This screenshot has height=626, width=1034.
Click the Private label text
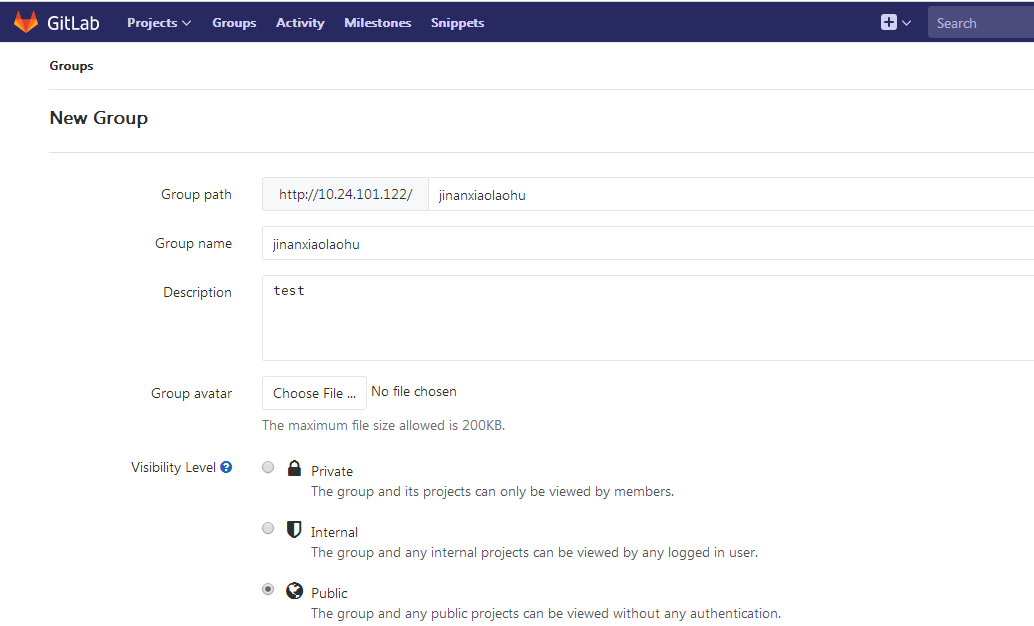pos(332,471)
